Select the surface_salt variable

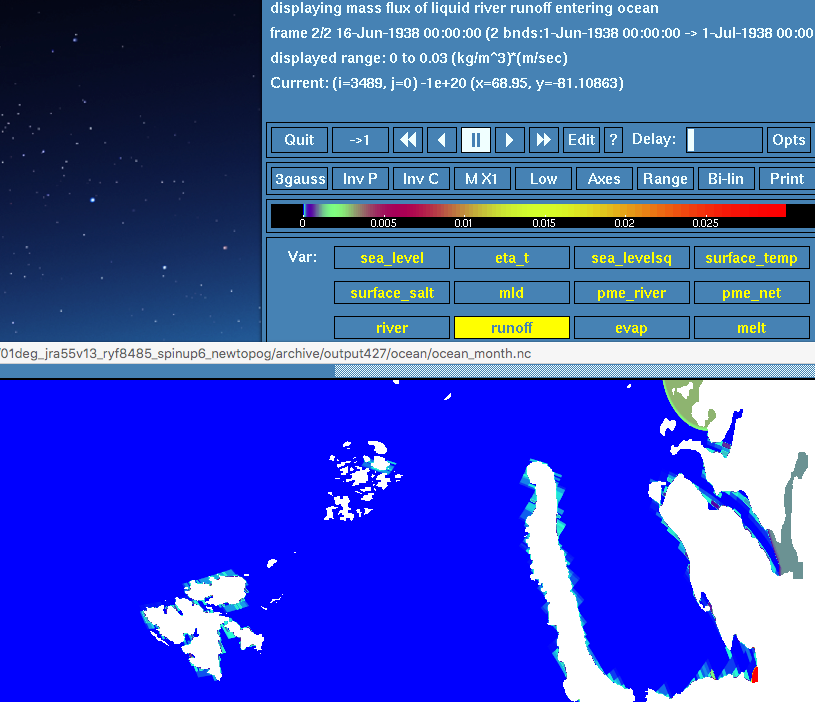click(x=392, y=293)
